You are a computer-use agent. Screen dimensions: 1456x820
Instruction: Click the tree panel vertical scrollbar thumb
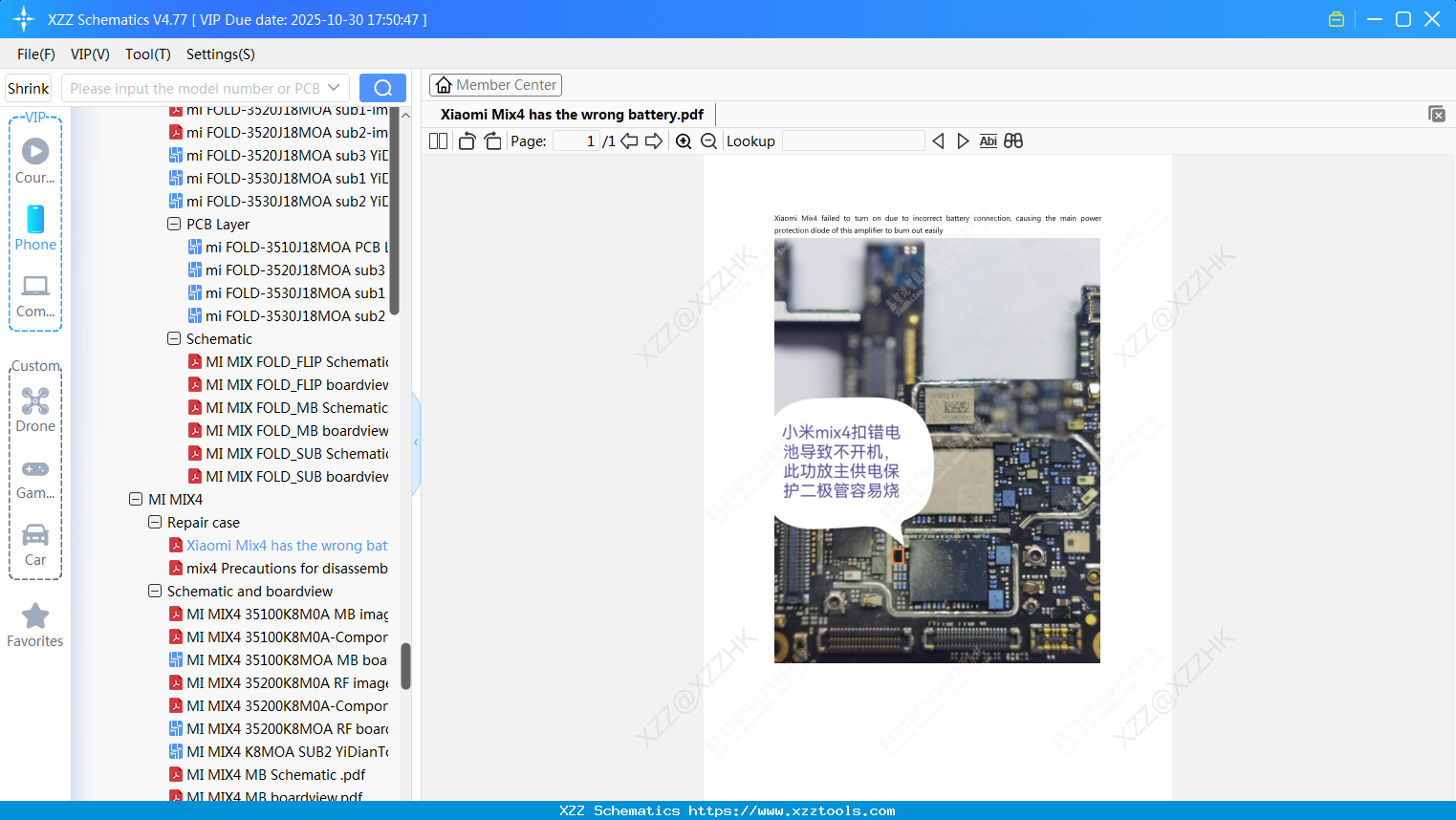click(405, 666)
